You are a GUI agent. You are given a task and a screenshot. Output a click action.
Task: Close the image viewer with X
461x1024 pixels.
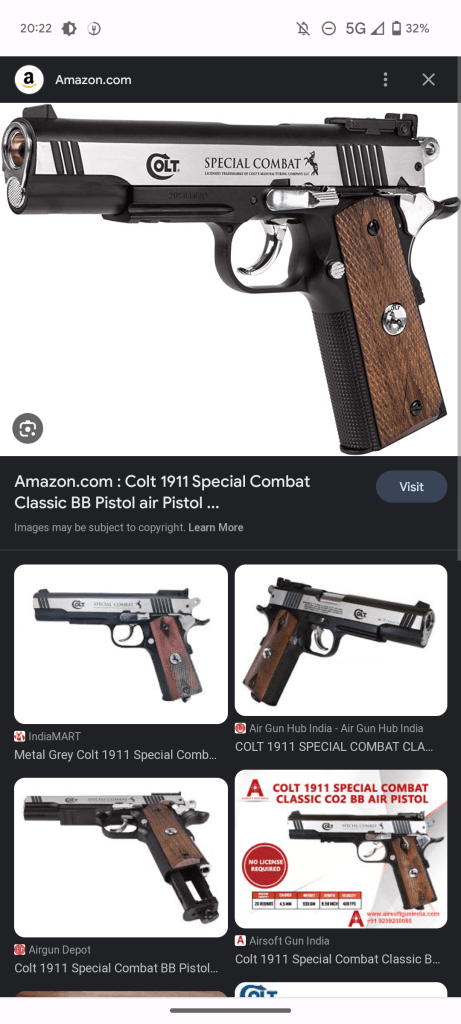tap(428, 80)
